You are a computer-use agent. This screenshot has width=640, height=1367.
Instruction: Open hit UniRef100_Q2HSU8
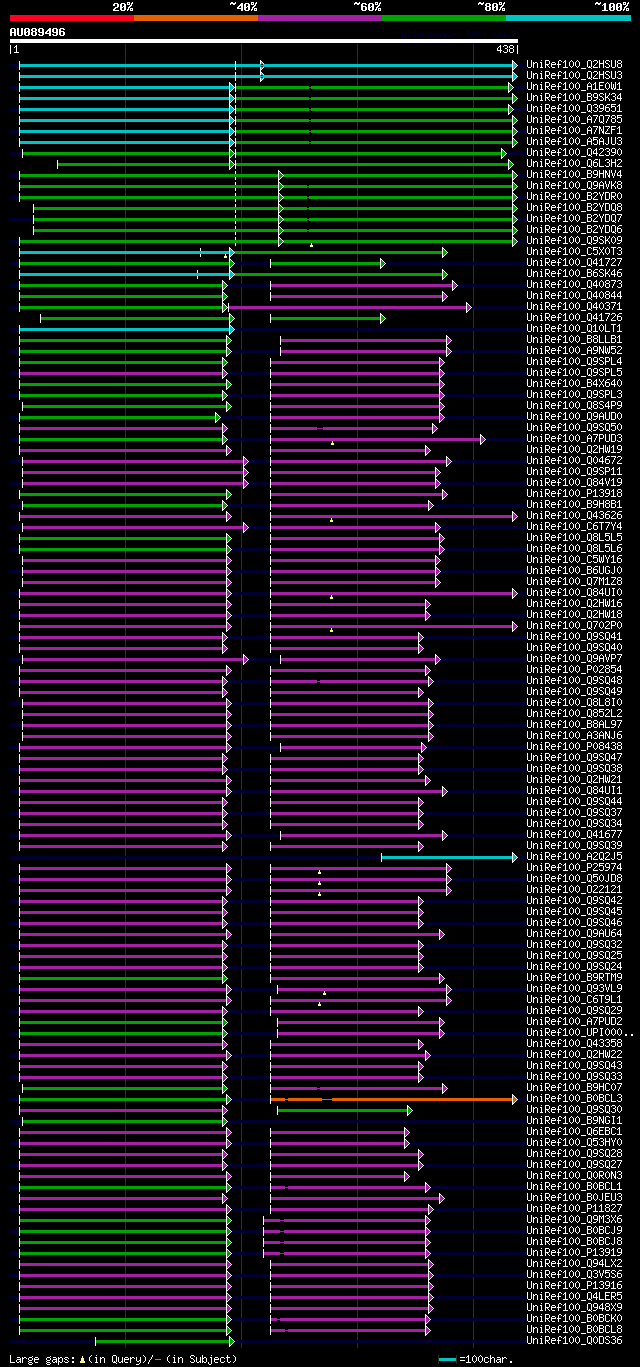point(574,64)
